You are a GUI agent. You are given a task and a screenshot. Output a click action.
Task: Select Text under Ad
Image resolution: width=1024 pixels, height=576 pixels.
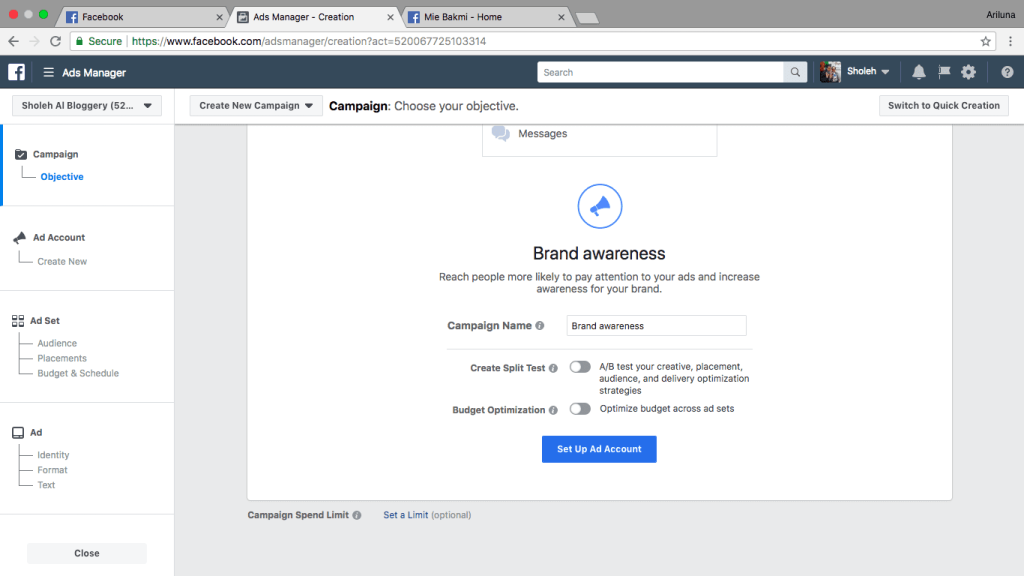46,485
